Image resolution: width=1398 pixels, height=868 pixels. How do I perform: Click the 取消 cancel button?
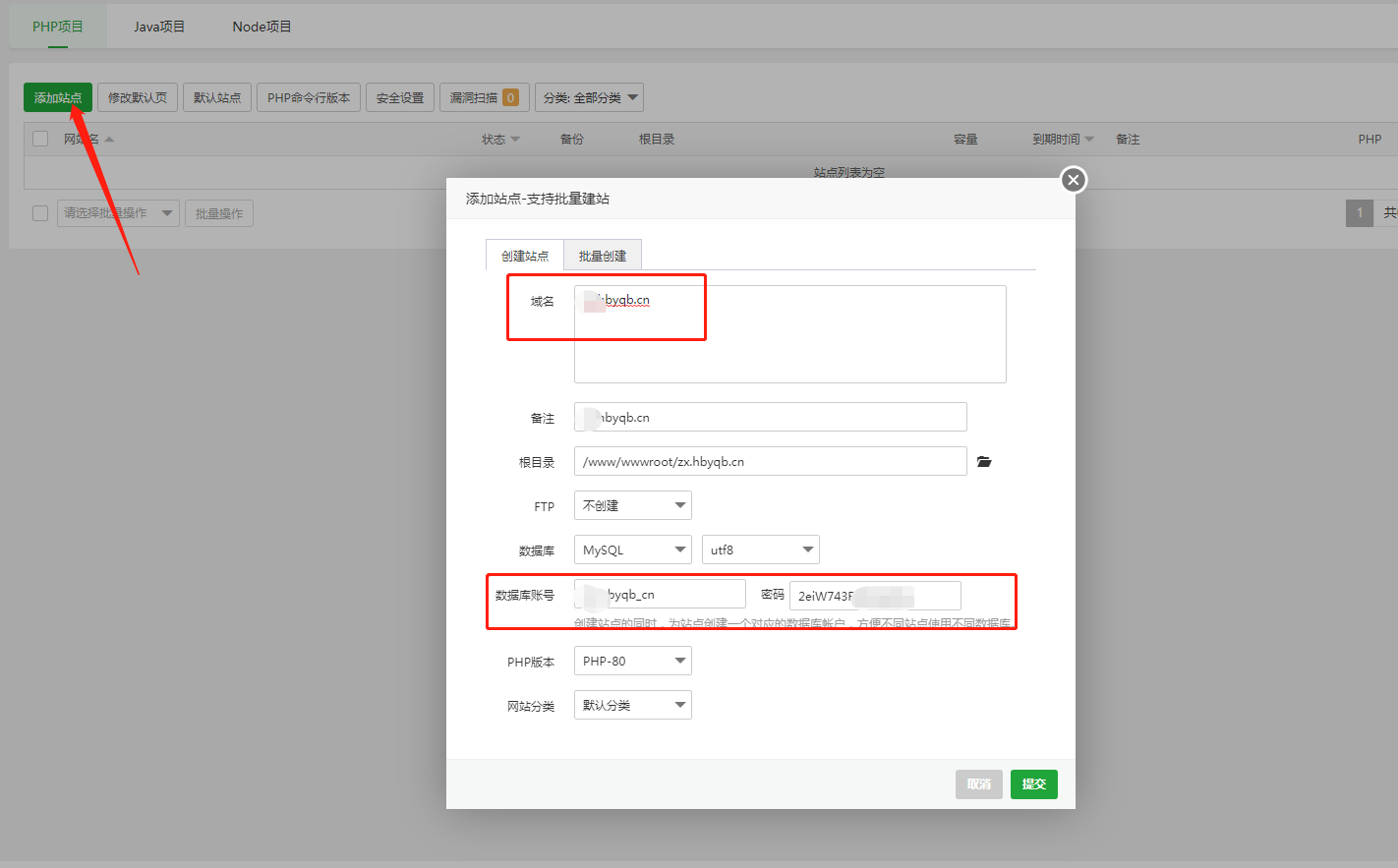(x=979, y=784)
